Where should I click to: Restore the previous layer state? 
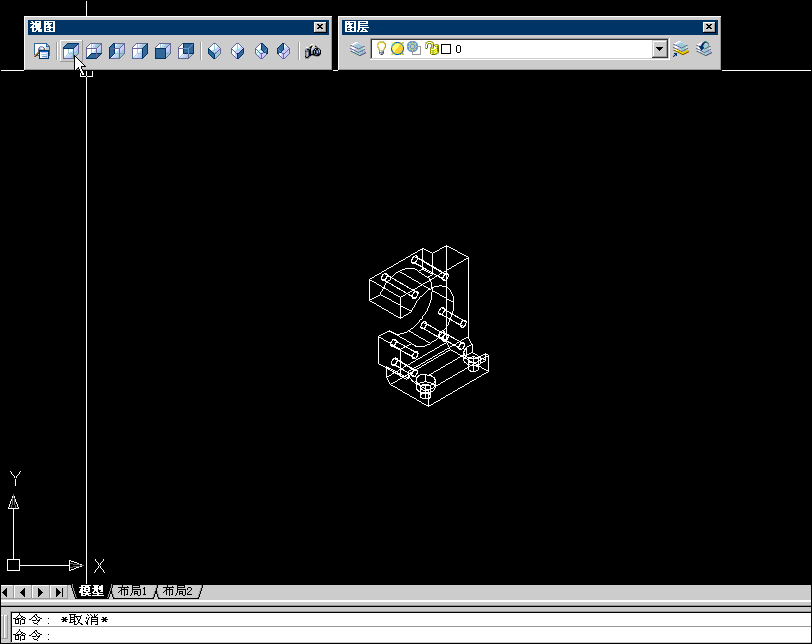pyautogui.click(x=704, y=49)
